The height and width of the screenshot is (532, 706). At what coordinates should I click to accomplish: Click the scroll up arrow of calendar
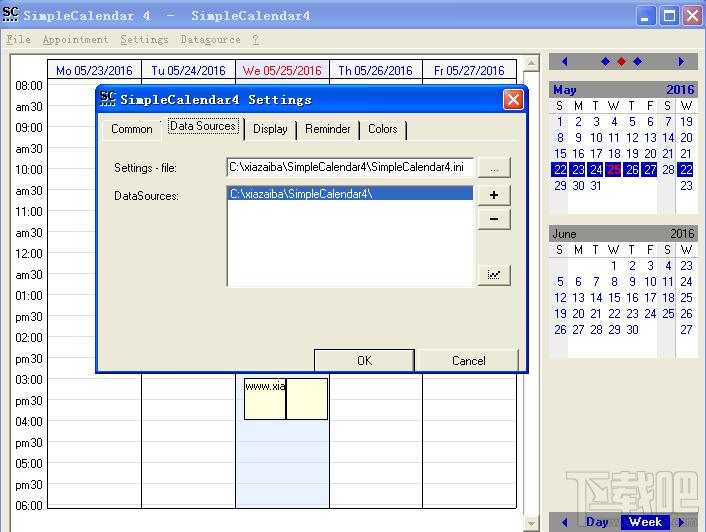click(531, 63)
